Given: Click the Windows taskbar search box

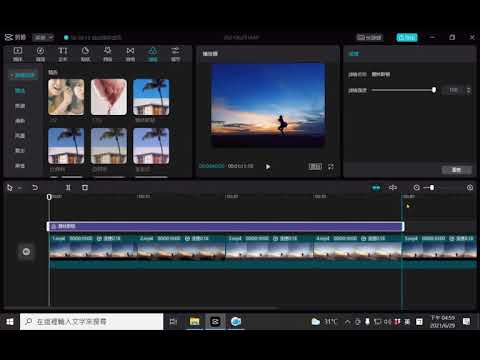Looking at the screenshot, I should point(92,322).
